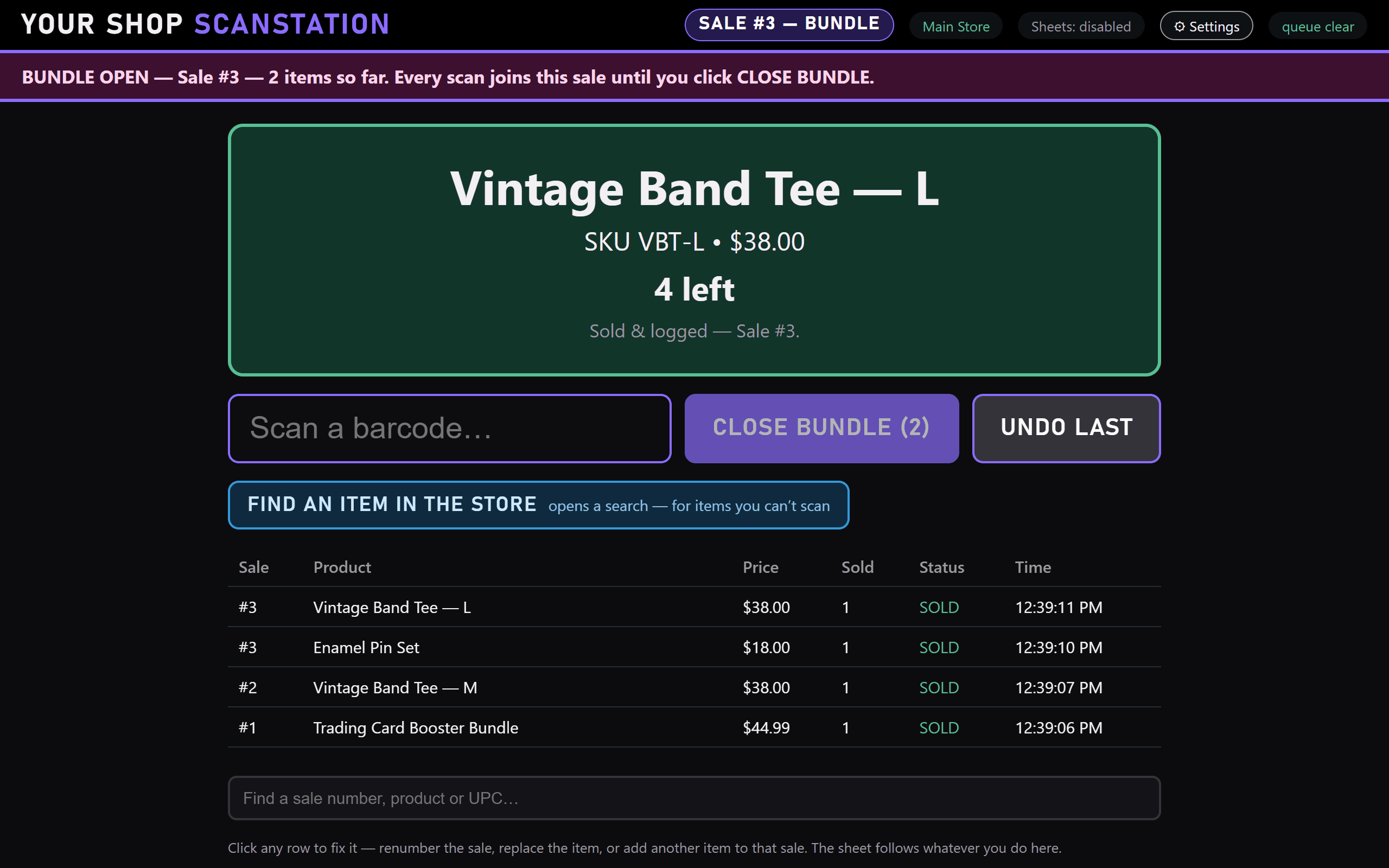The image size is (1389, 868).
Task: Click the sale number, product or UPC field
Action: [x=694, y=798]
